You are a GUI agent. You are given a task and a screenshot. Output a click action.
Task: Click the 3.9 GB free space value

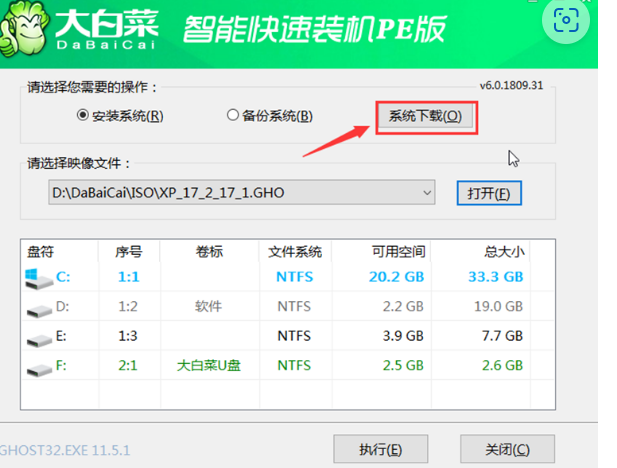[x=403, y=336]
